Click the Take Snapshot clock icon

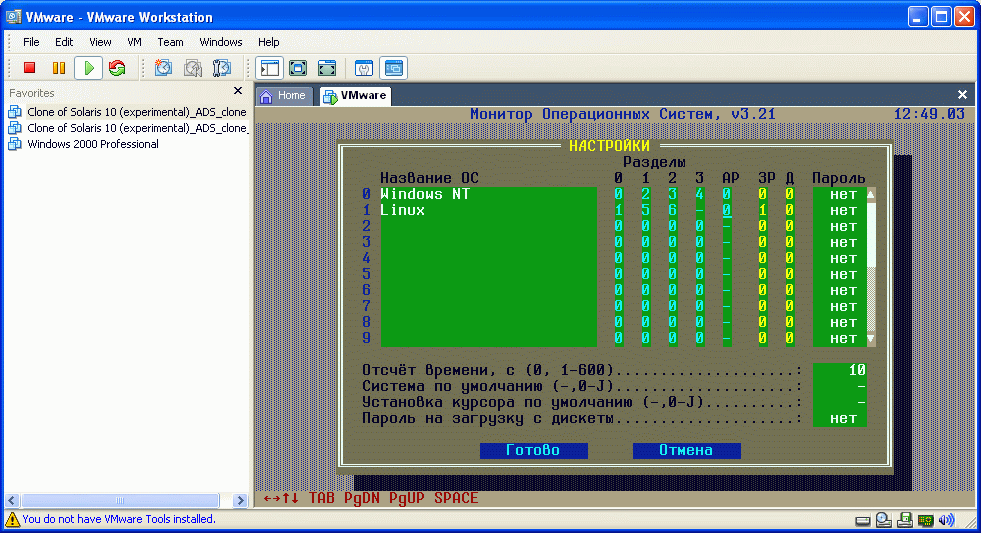(x=163, y=68)
